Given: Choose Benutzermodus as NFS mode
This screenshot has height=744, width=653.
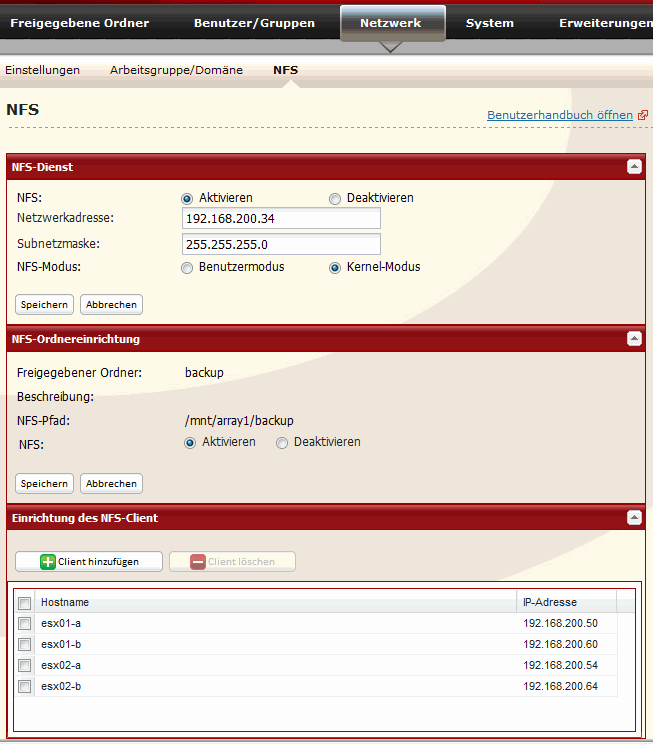Looking at the screenshot, I should [x=187, y=268].
